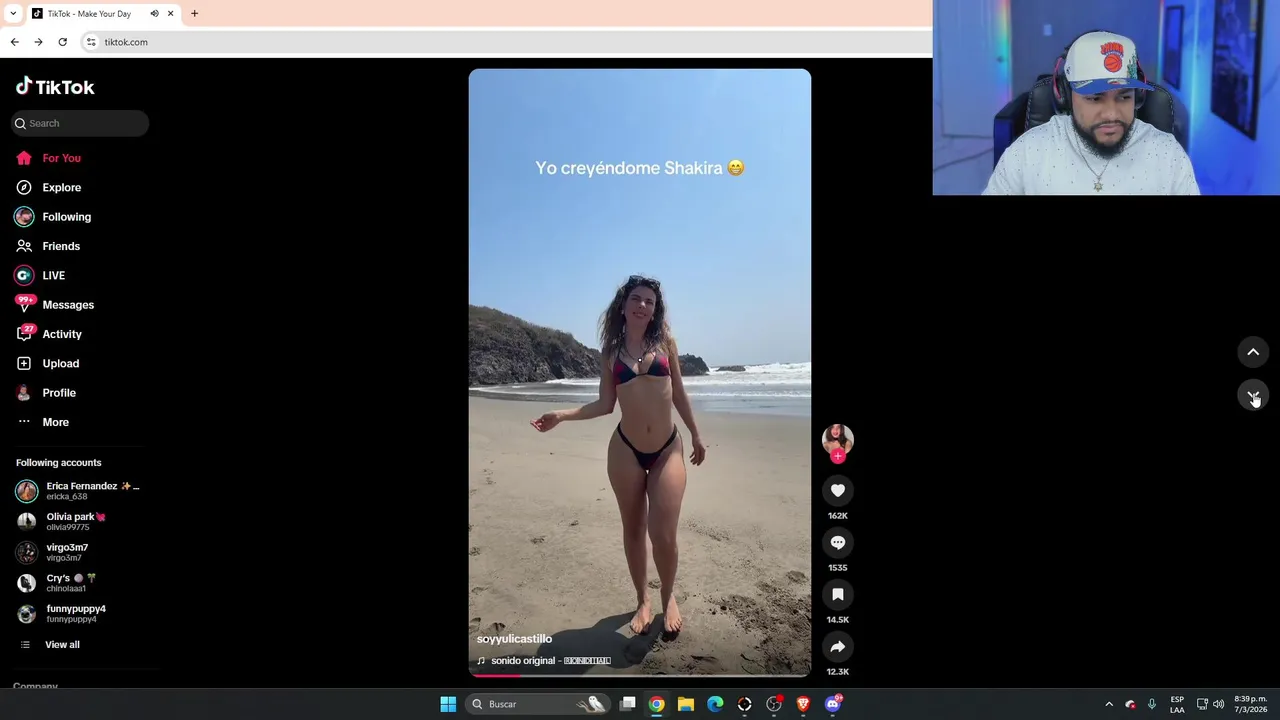
Task: Go to previous video with up chevron
Action: point(1253,352)
